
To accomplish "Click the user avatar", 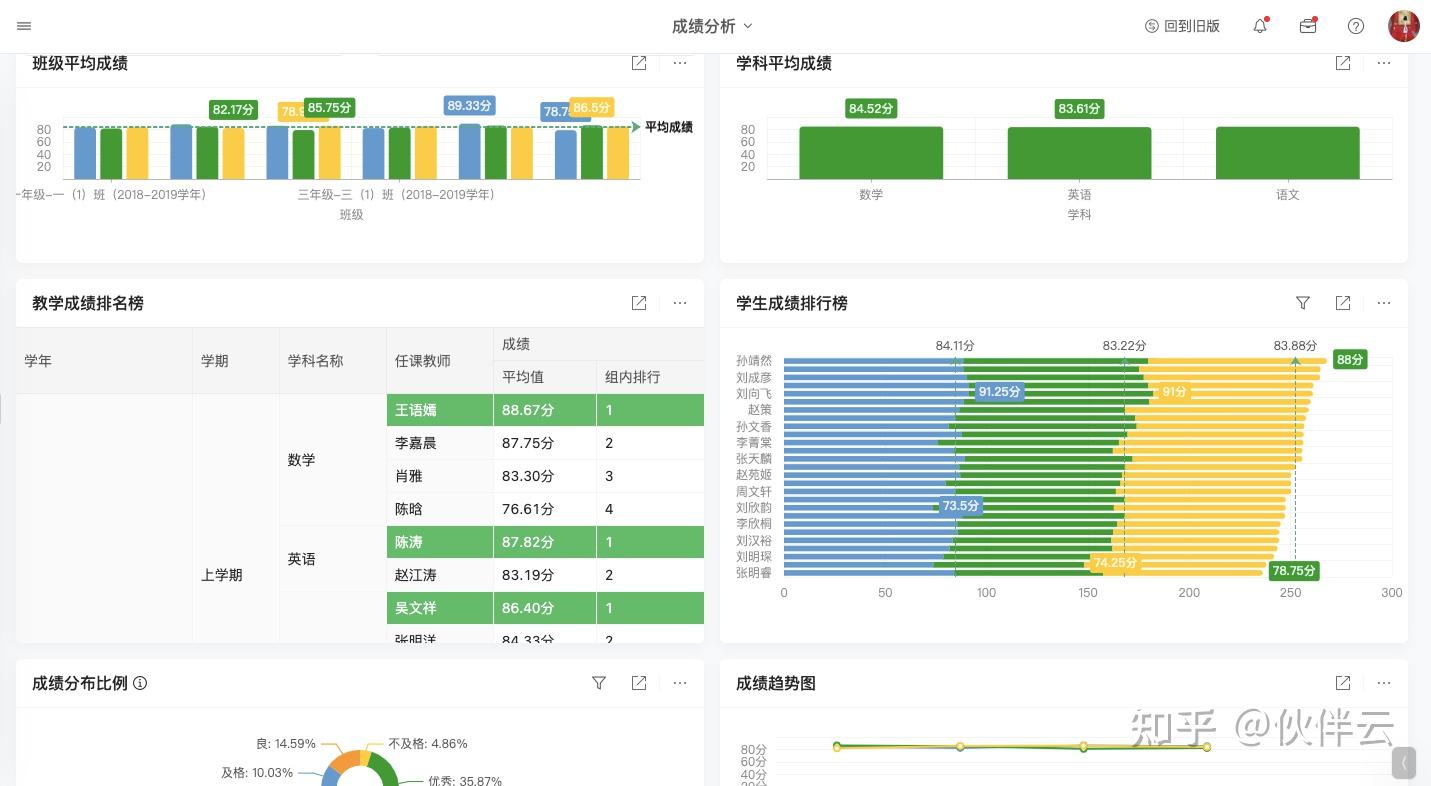I will [1404, 26].
